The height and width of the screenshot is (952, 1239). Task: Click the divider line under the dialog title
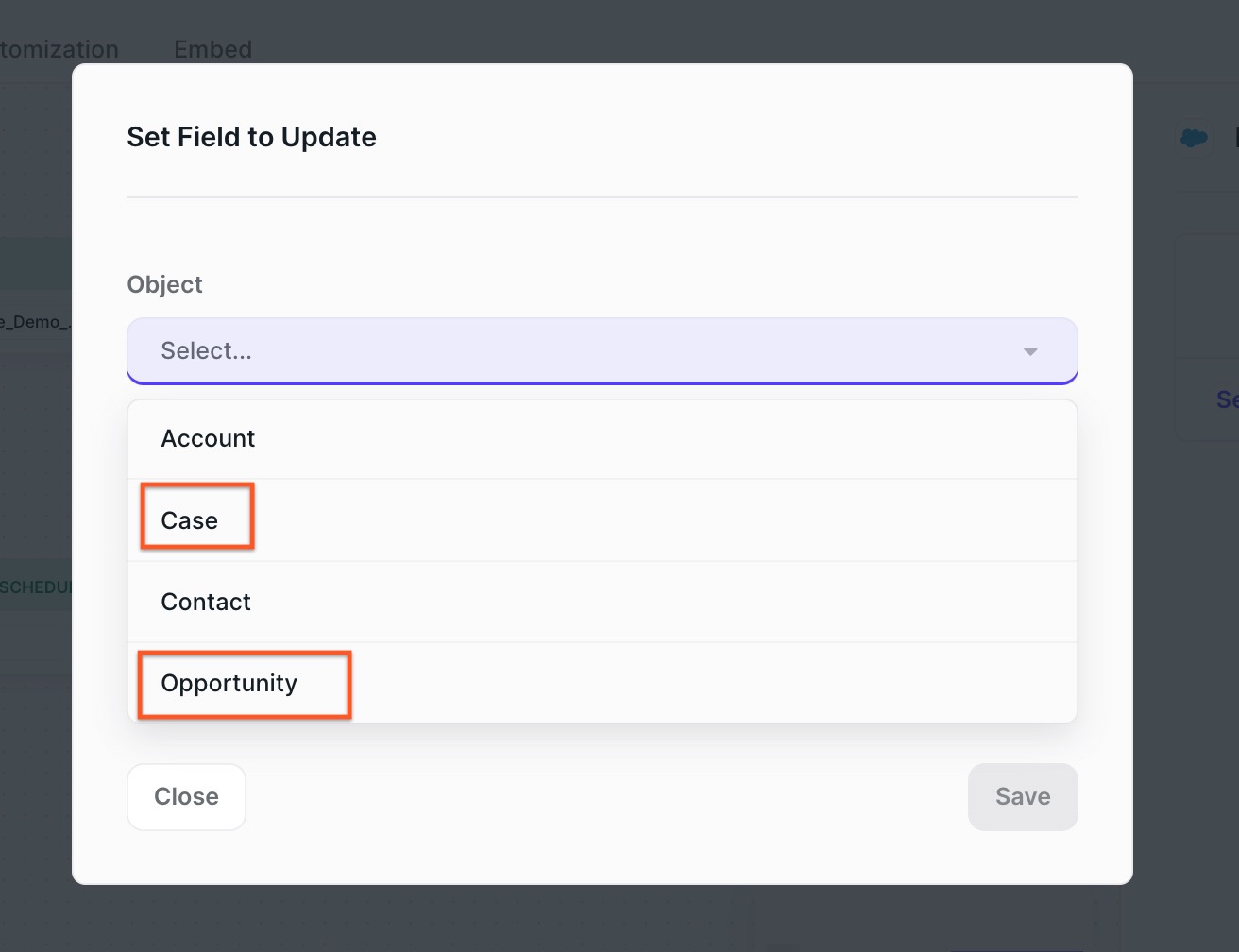(x=603, y=197)
